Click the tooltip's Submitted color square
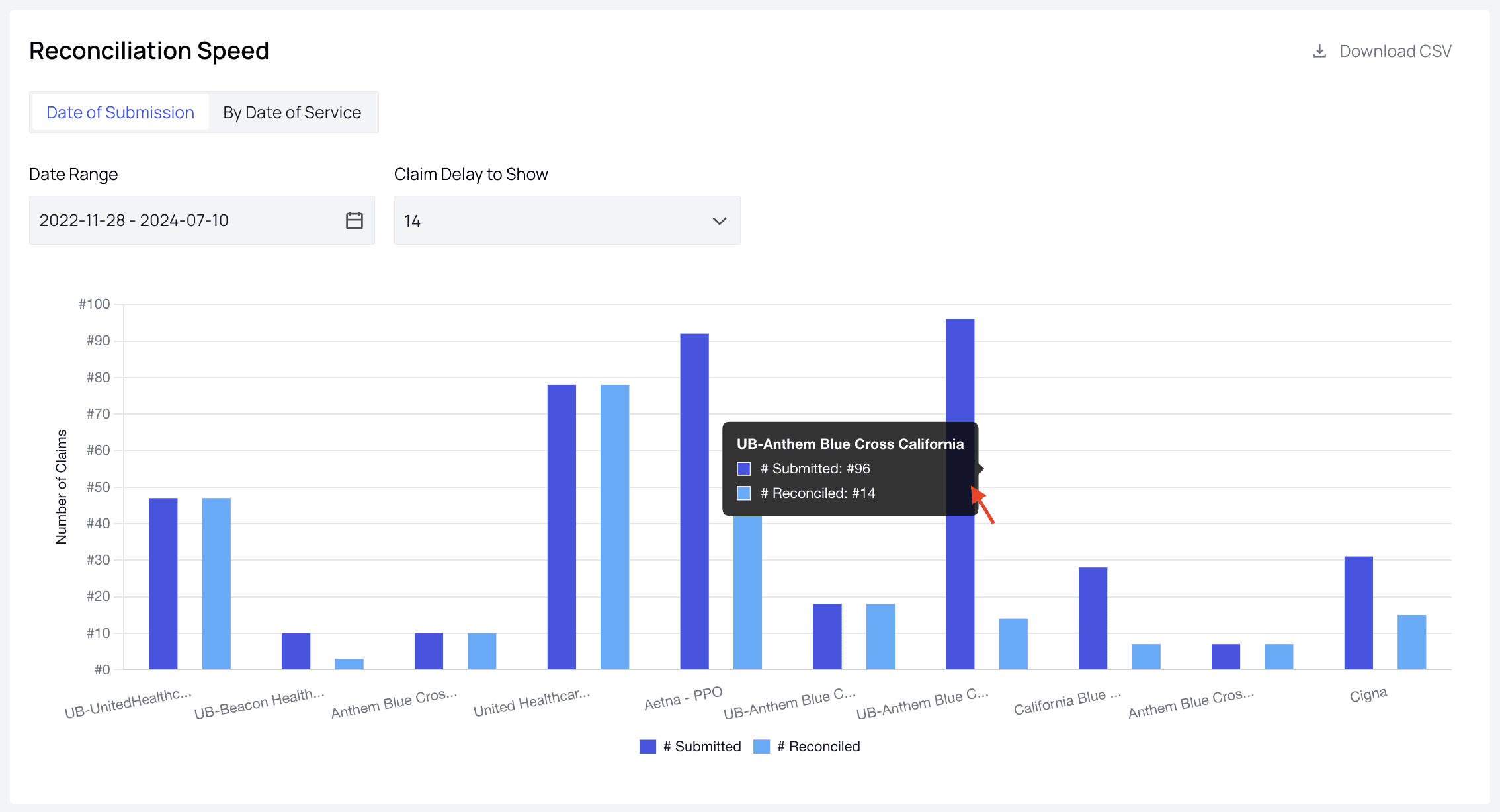Screen dimensions: 1500x812 [x=744, y=469]
